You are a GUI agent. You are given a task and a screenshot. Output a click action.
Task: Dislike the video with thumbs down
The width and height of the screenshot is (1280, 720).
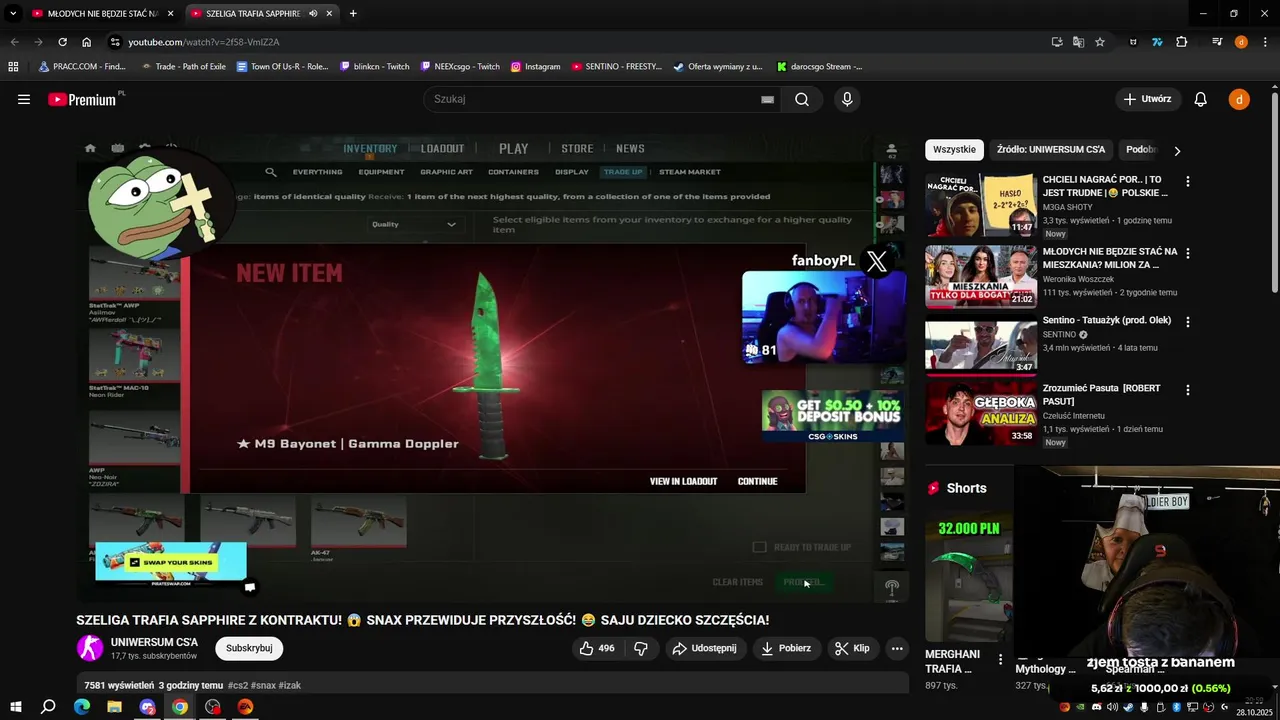pos(641,648)
